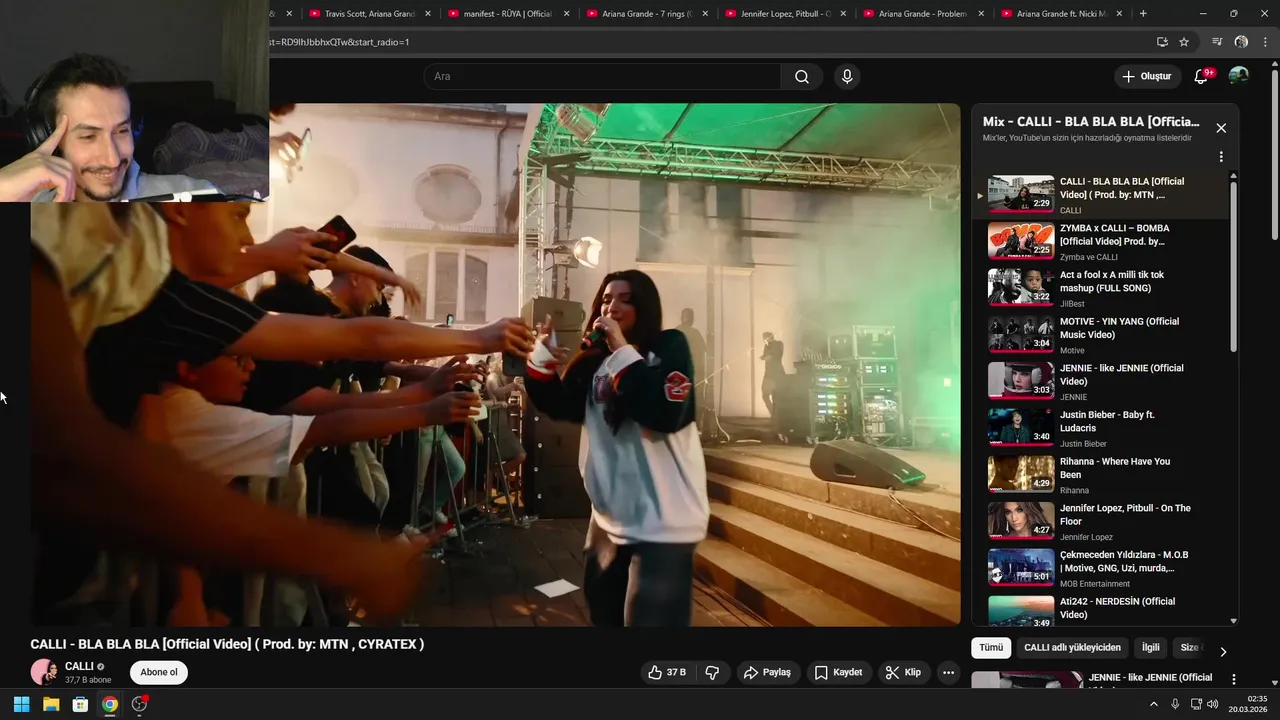This screenshot has width=1280, height=720.
Task: Open YouTube notifications bell
Action: coord(1201,77)
